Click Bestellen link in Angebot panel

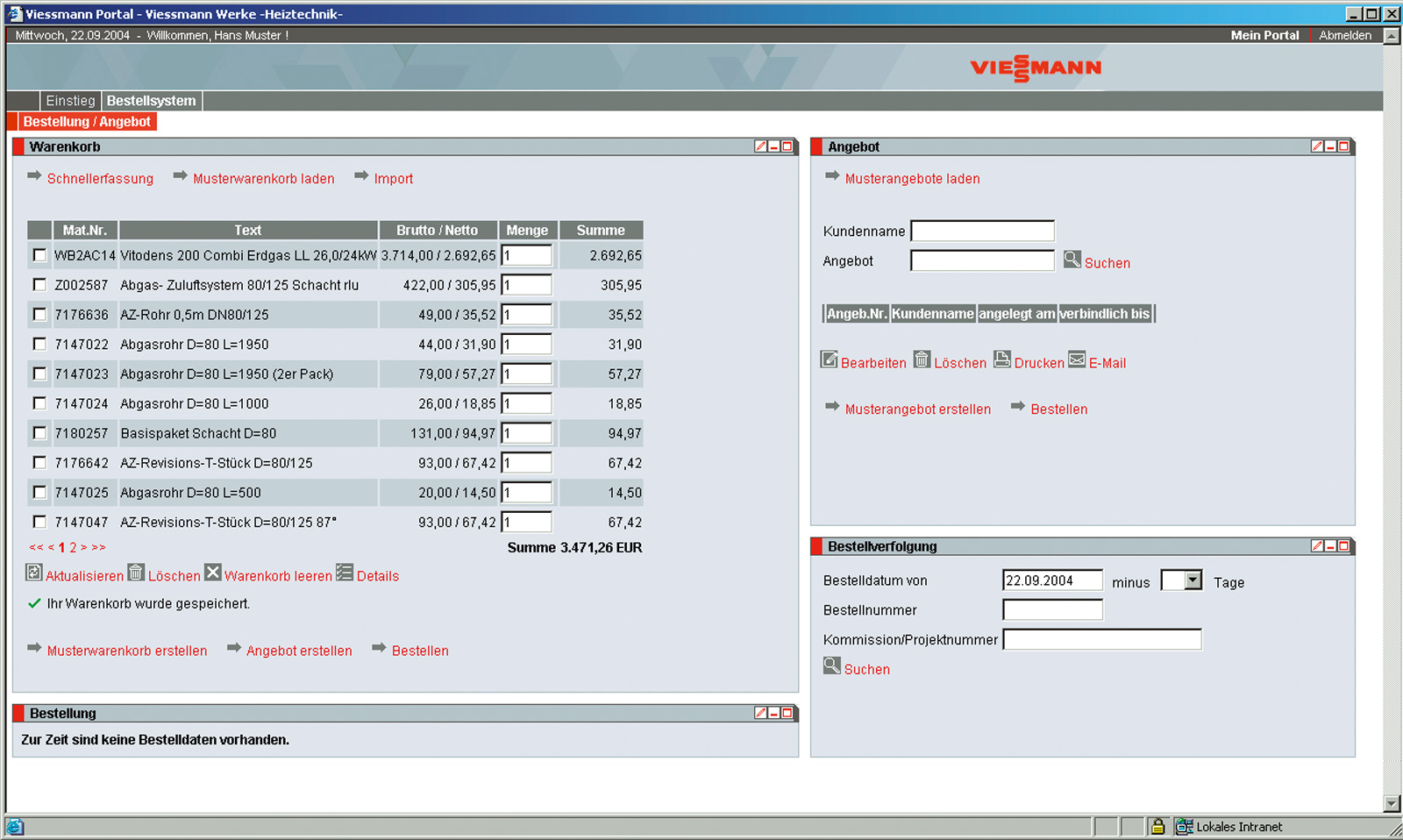1058,409
